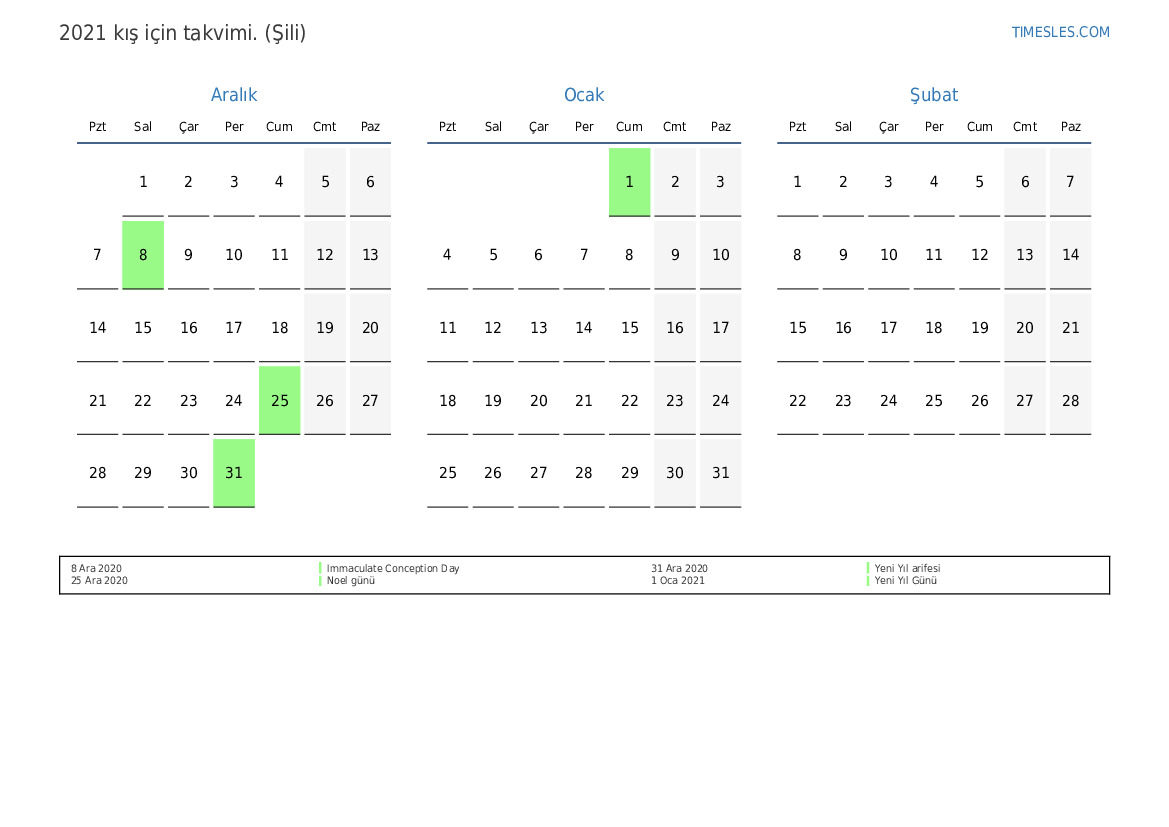
Task: Select highlighted 31 in Aralık
Action: pos(234,474)
